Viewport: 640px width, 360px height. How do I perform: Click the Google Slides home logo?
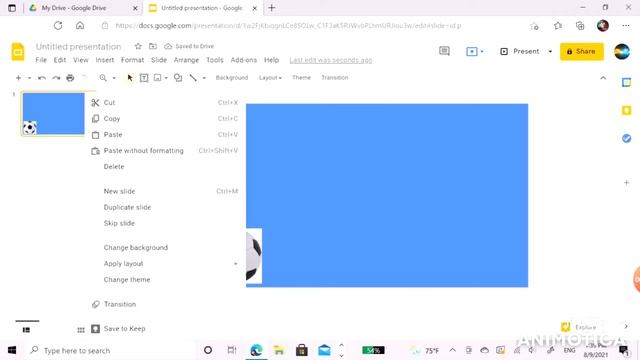pyautogui.click(x=18, y=51)
